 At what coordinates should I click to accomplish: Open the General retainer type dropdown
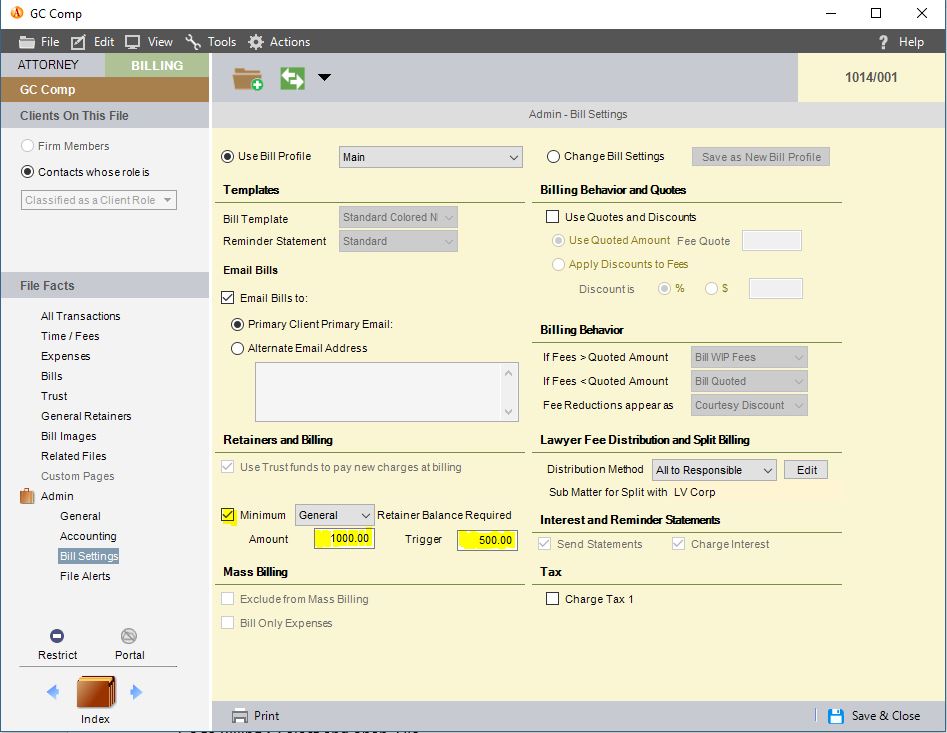pyautogui.click(x=335, y=515)
